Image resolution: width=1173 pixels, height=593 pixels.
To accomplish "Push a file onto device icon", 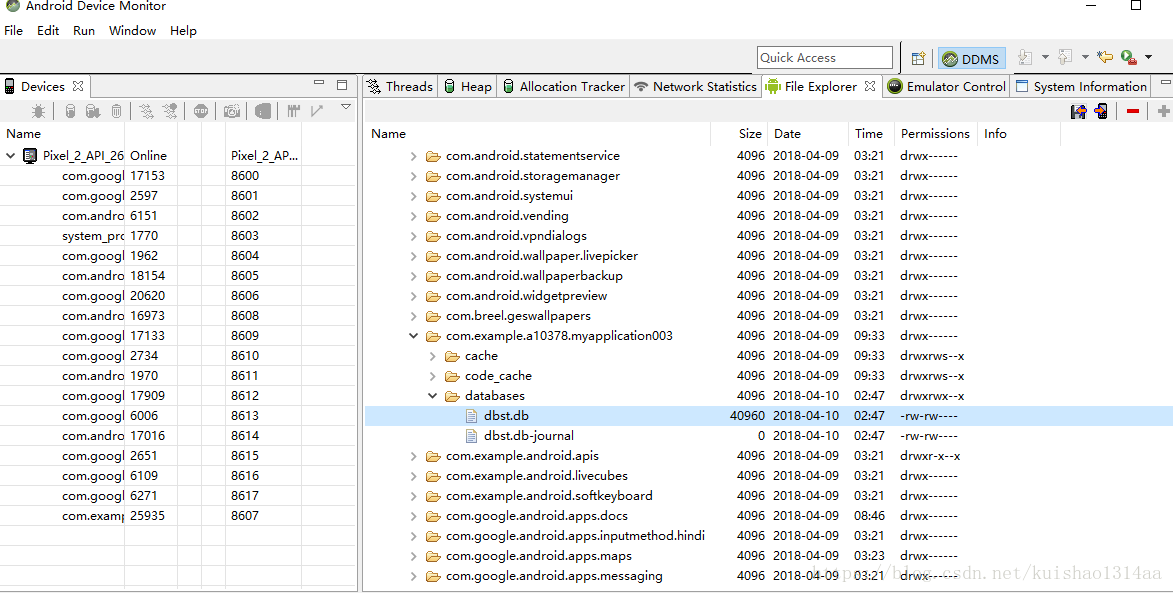I will tap(1101, 111).
